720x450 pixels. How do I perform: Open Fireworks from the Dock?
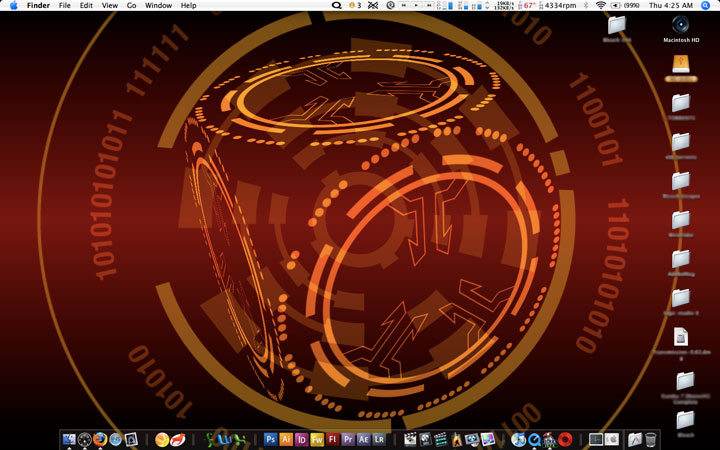point(317,439)
